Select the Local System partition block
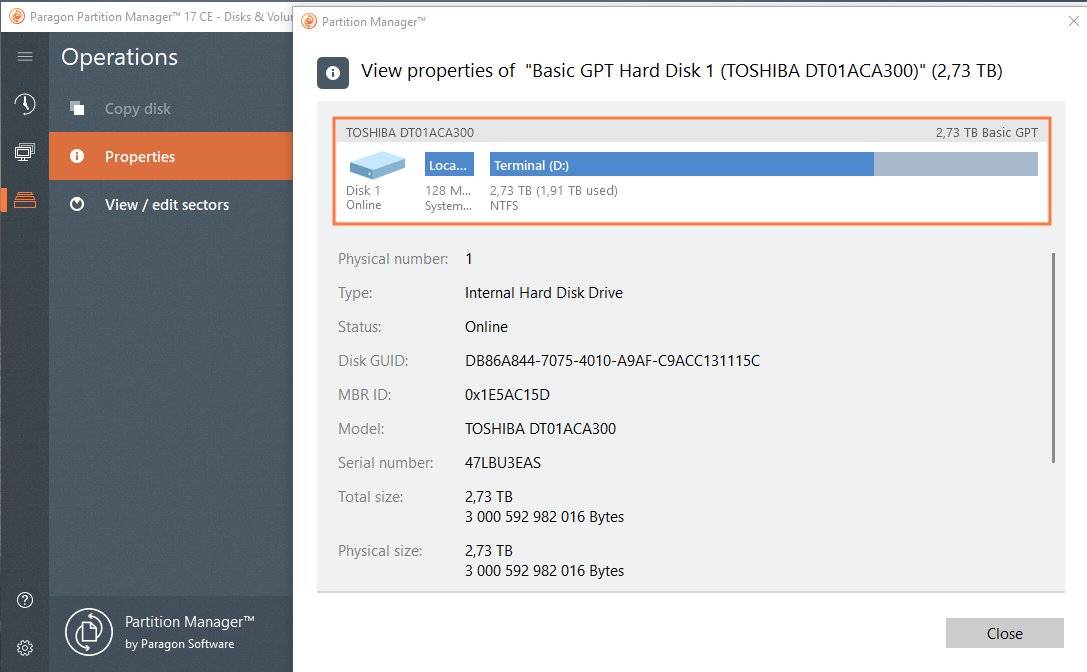Screen dimensions: 1087x672 pyautogui.click(x=449, y=164)
